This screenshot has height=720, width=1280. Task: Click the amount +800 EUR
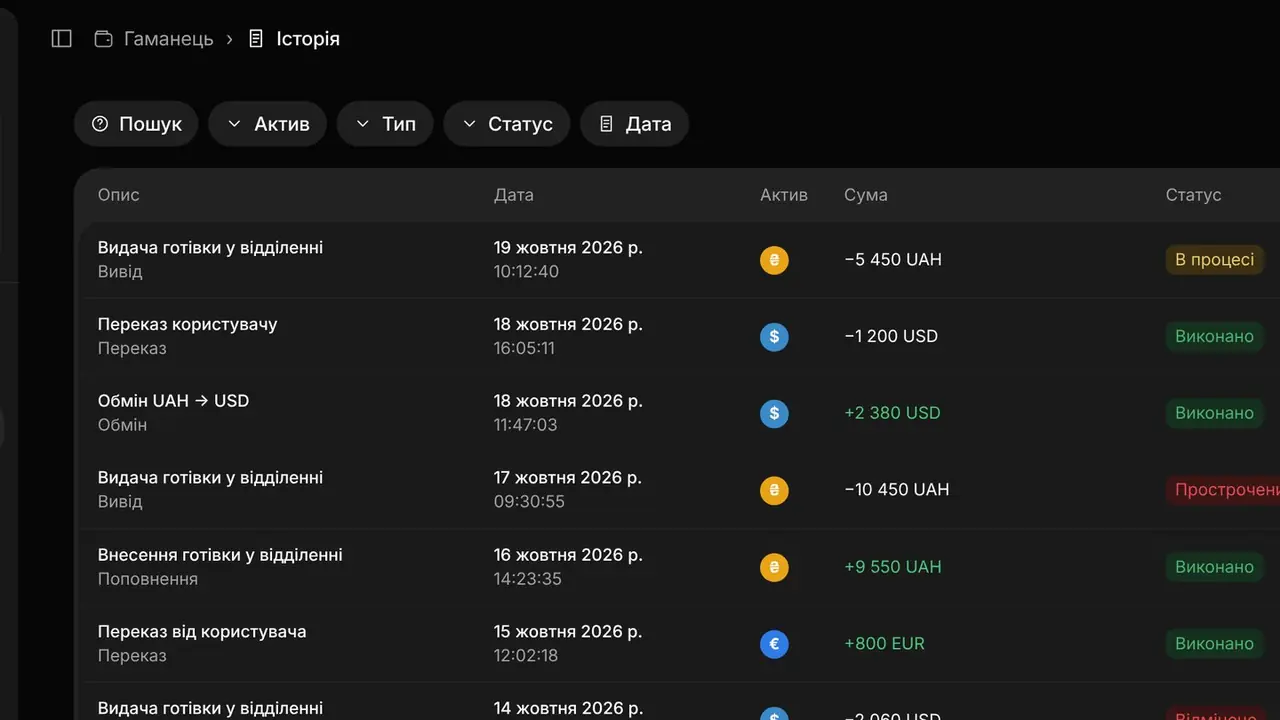[884, 644]
